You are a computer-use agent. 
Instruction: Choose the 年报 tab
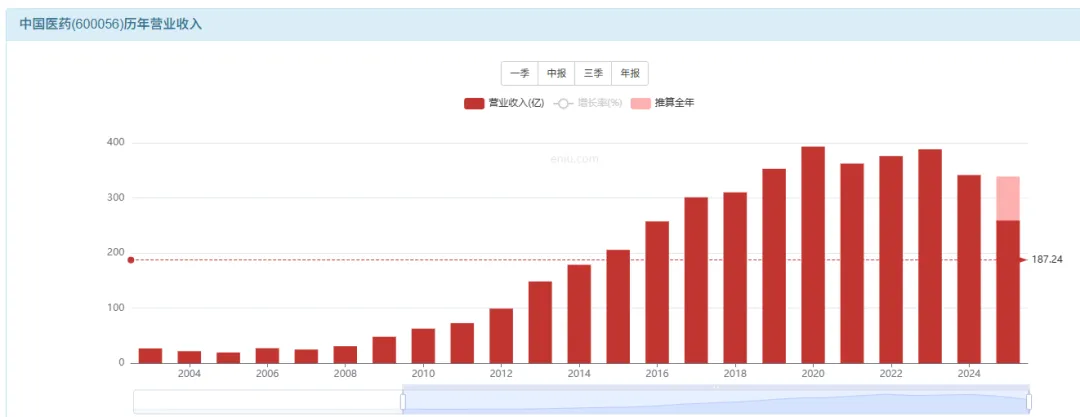(x=630, y=74)
